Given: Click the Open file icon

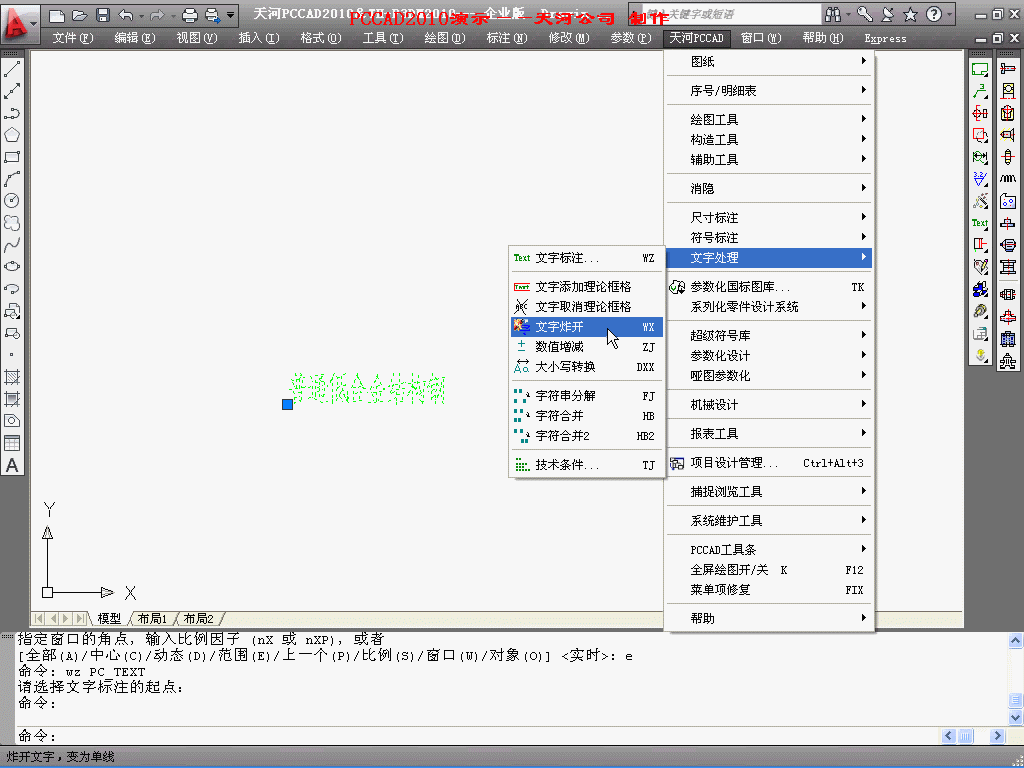Looking at the screenshot, I should pyautogui.click(x=80, y=15).
